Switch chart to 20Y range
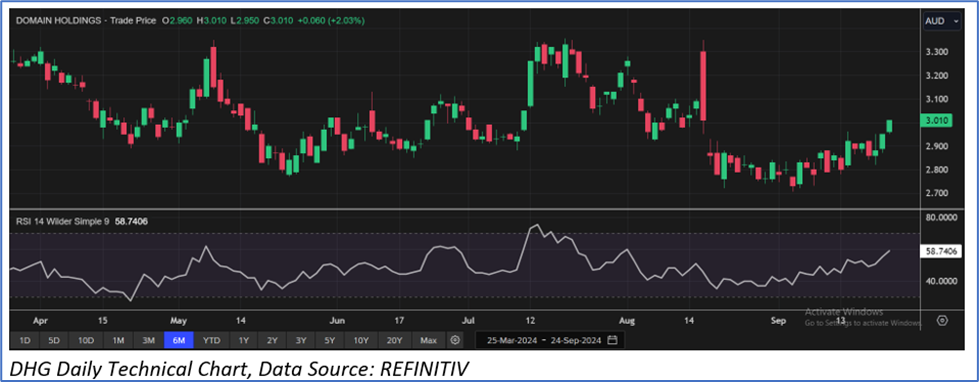 coord(394,340)
